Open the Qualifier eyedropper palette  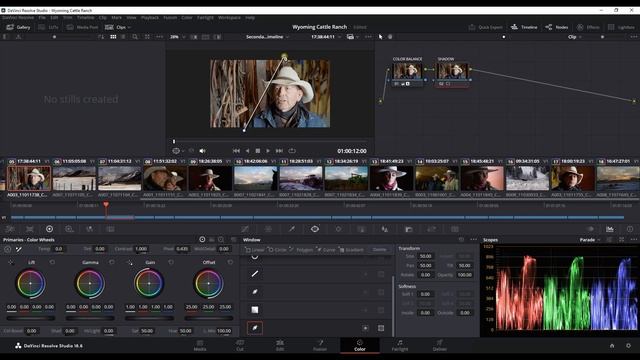point(292,229)
